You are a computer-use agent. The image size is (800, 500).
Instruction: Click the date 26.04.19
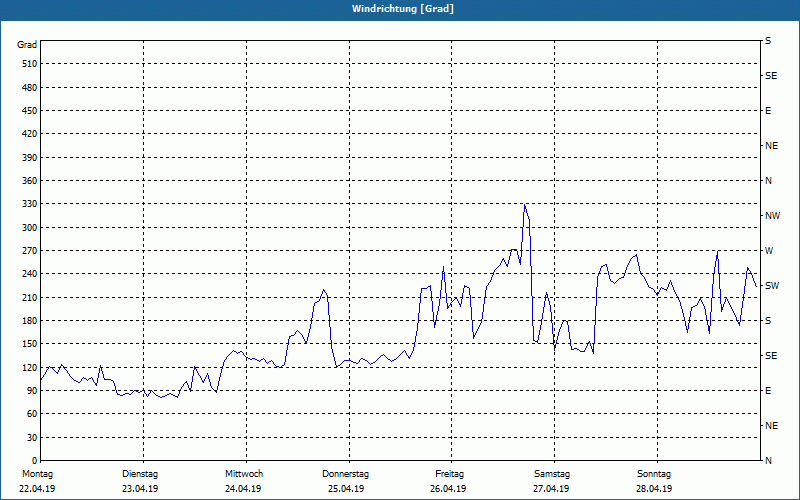(448, 489)
